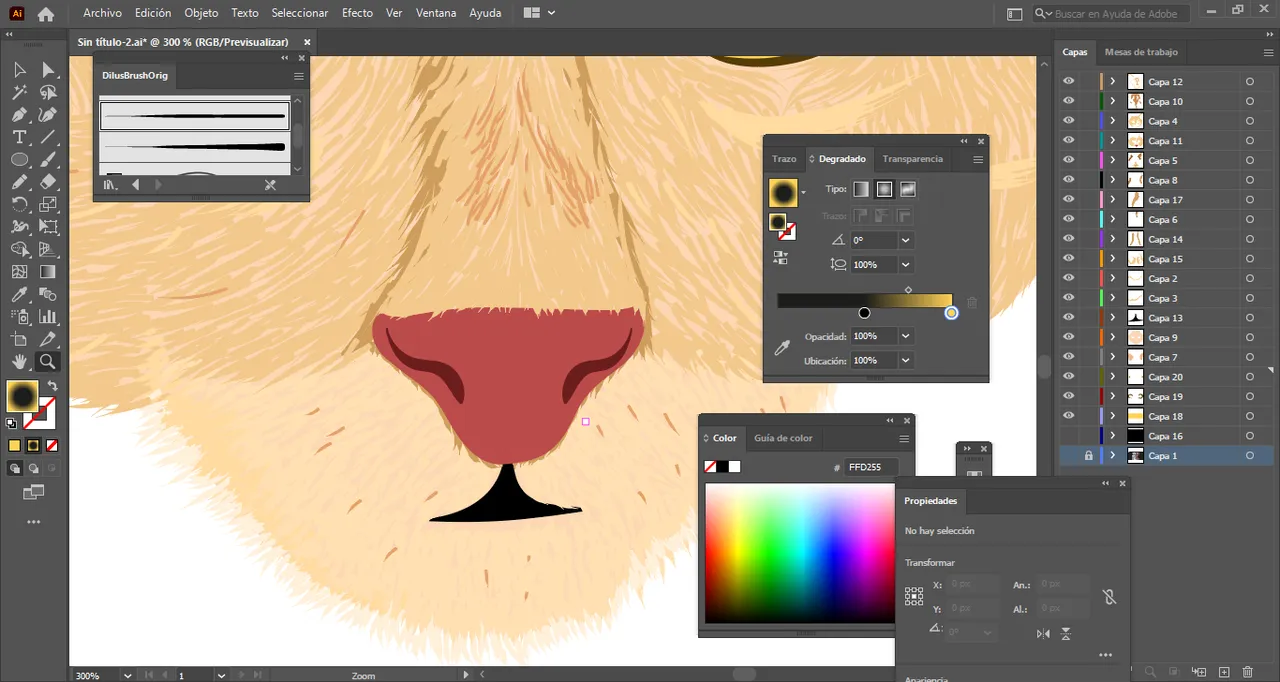Select the Type tool

(x=19, y=137)
